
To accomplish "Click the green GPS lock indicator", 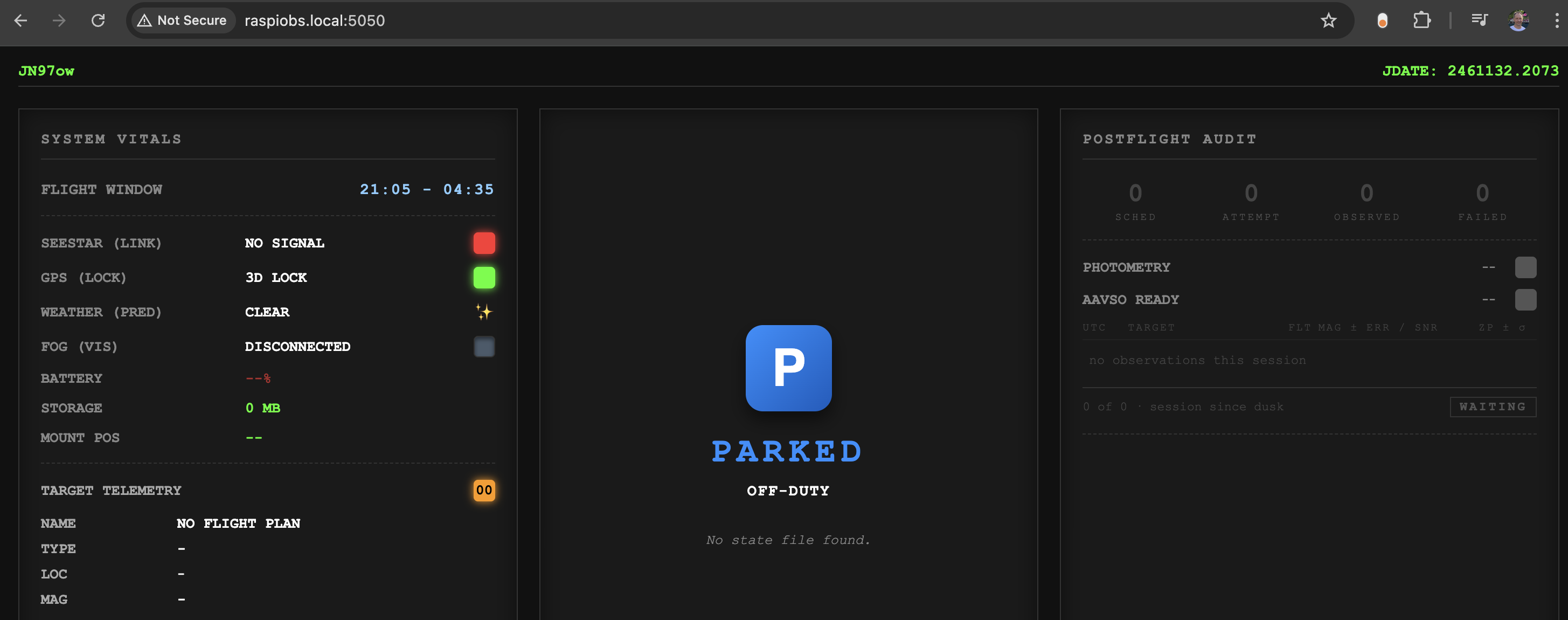I will 484,278.
